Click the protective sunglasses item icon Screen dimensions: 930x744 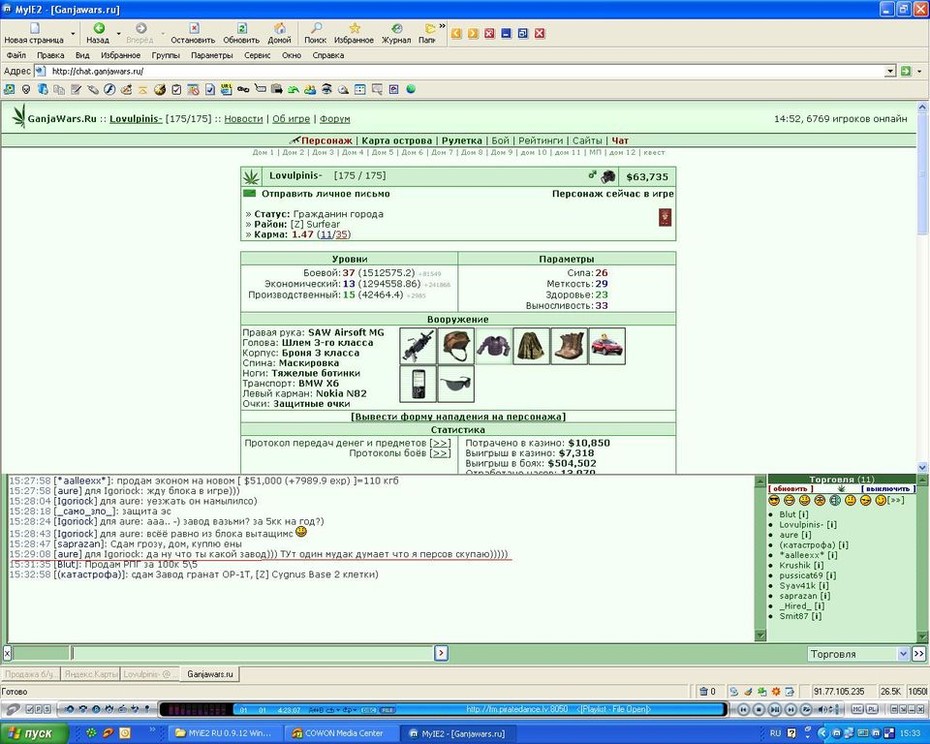coord(456,384)
